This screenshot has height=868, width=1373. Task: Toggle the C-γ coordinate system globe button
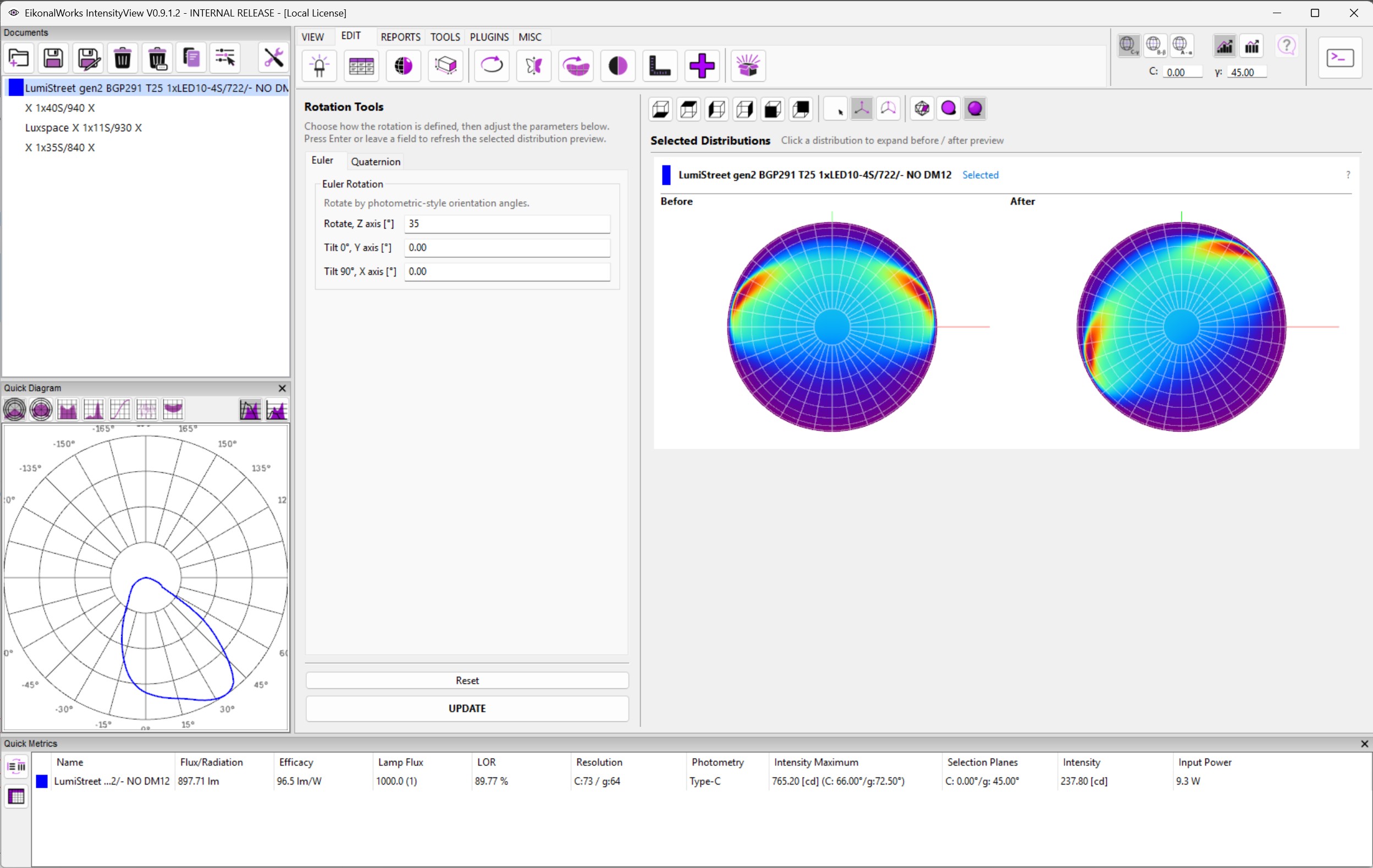(x=1128, y=46)
